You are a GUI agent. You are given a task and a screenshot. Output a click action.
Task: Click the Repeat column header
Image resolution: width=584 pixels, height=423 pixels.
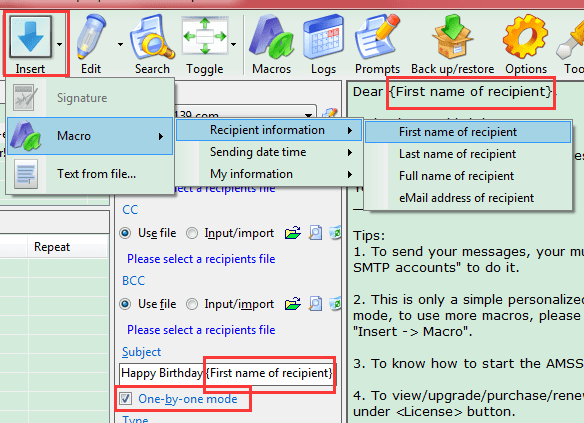click(x=52, y=247)
